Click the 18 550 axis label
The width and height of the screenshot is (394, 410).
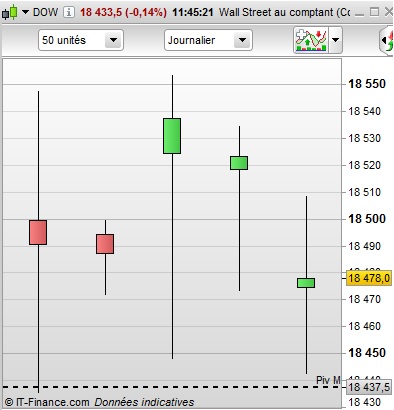coord(367,84)
